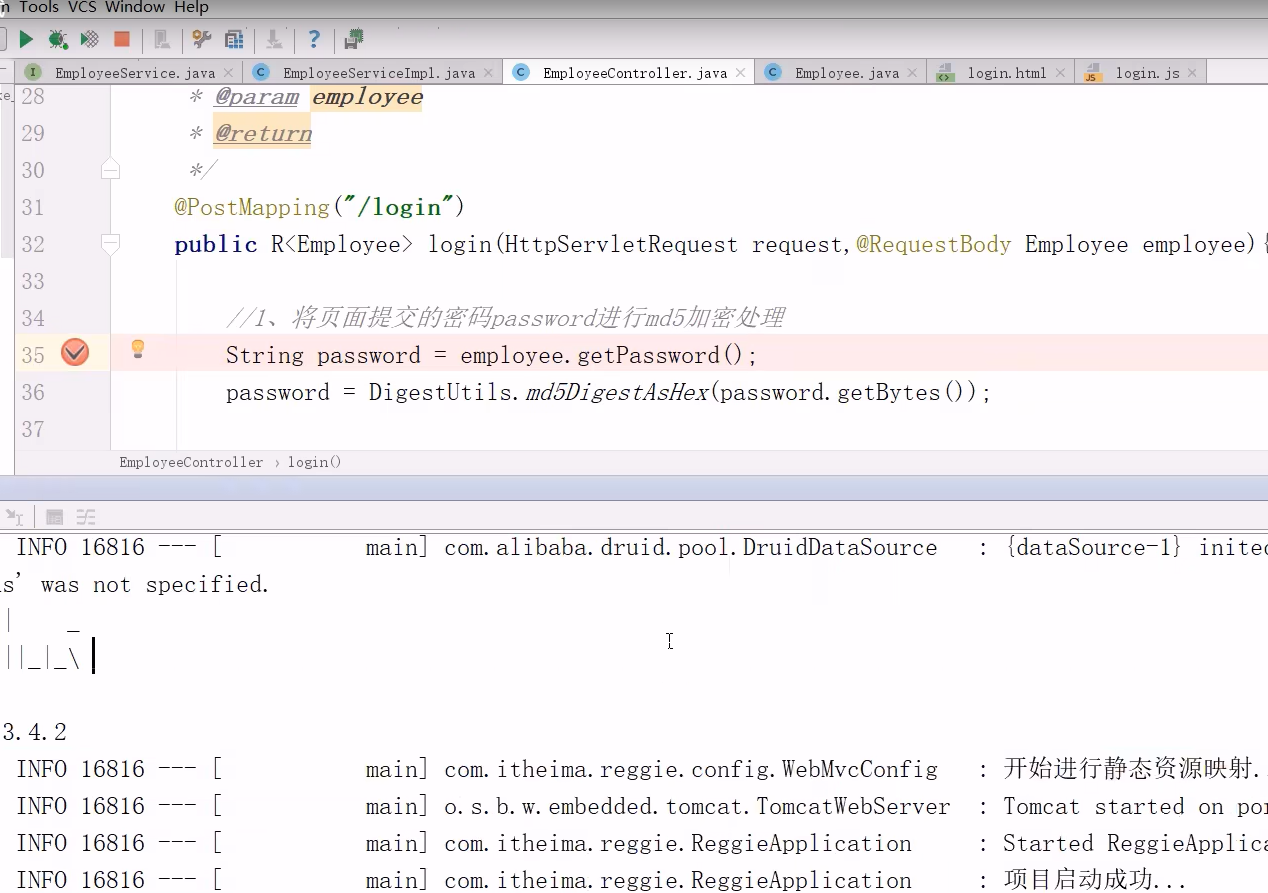This screenshot has width=1268, height=893.
Task: Collapse the login method fold at line 32
Action: (x=110, y=244)
